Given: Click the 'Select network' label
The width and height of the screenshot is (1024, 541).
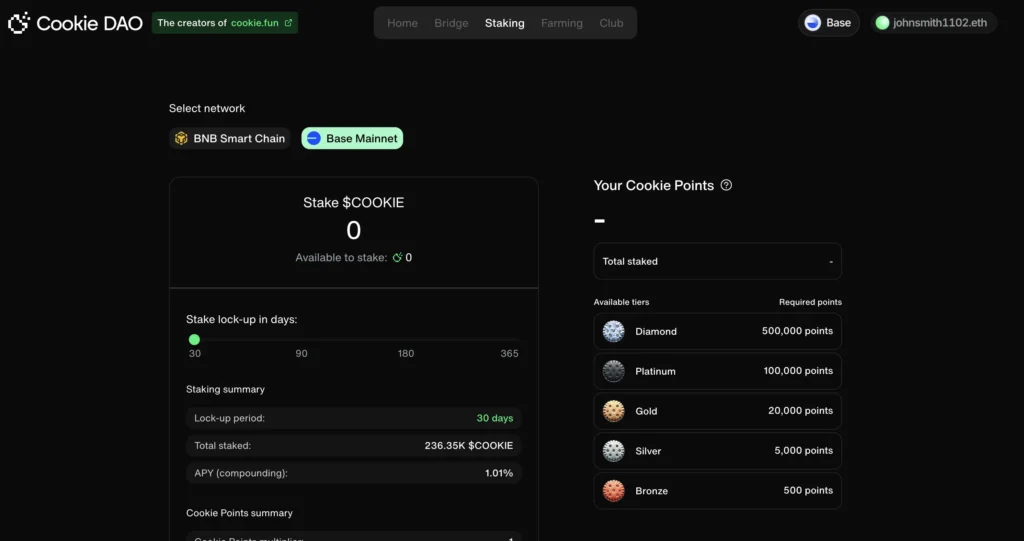Looking at the screenshot, I should 207,108.
